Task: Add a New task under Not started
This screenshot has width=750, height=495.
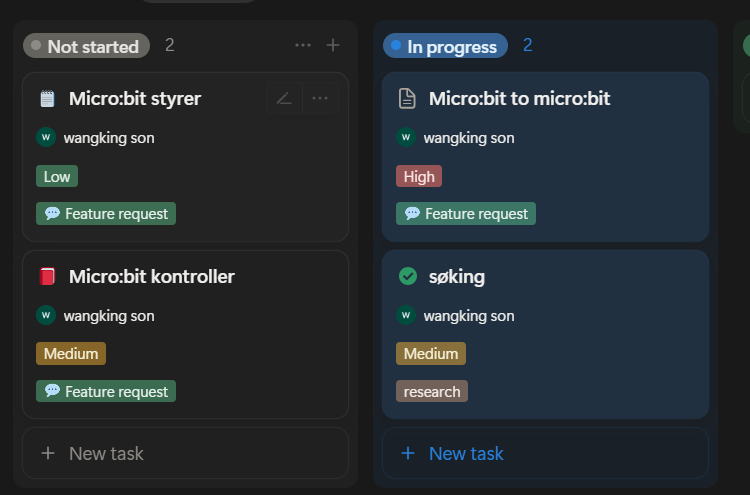Action: coord(105,453)
